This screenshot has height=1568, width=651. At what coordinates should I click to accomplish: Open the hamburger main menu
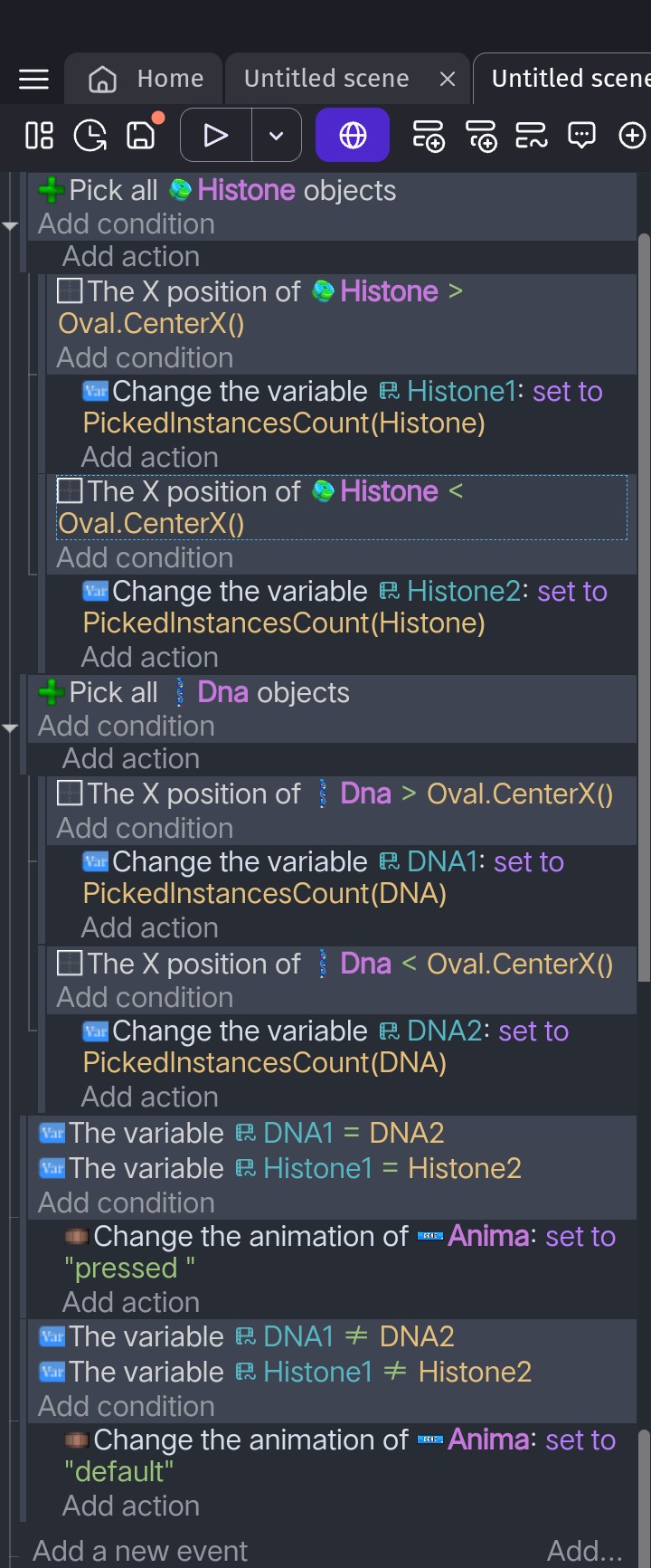tap(33, 80)
